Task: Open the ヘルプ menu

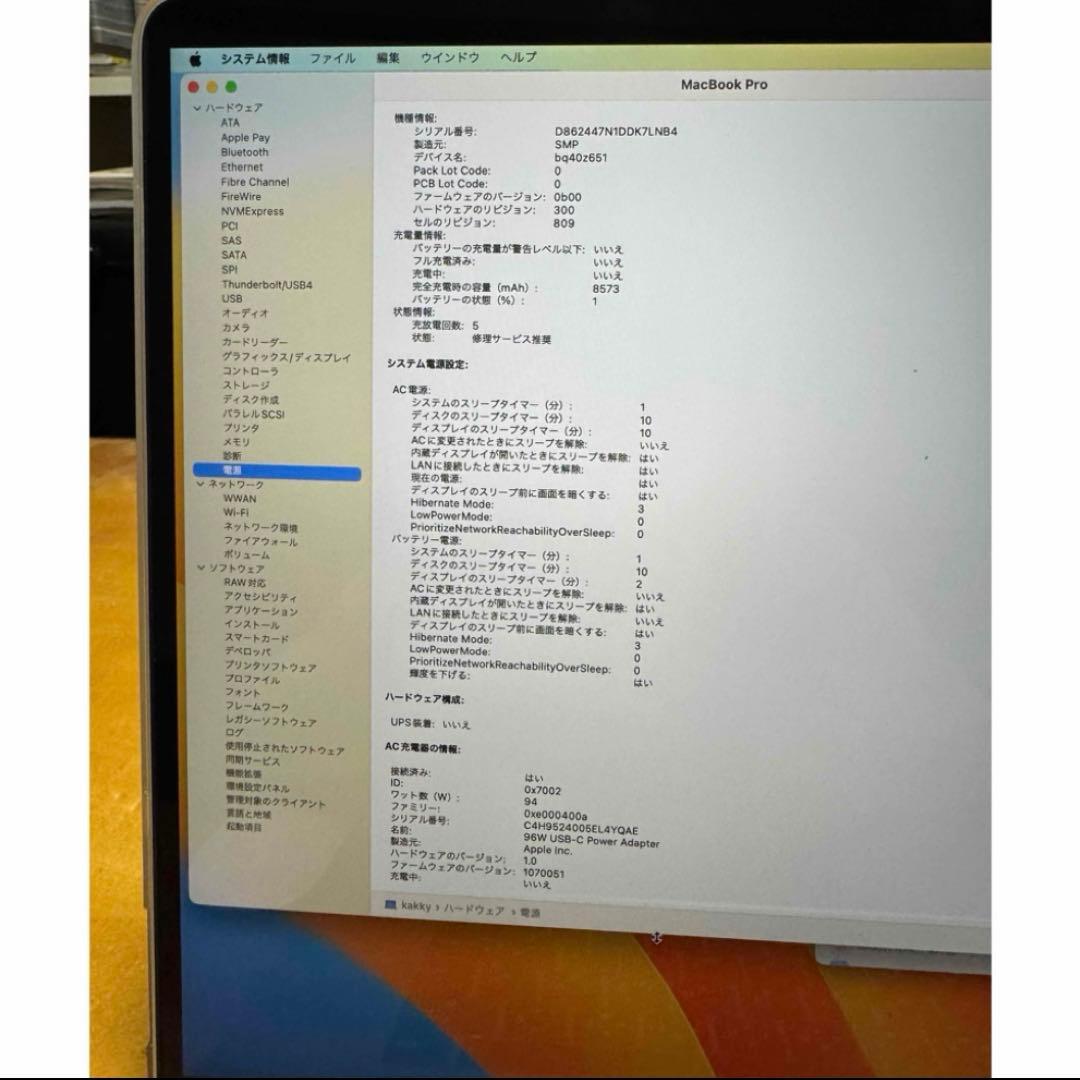Action: coord(518,59)
